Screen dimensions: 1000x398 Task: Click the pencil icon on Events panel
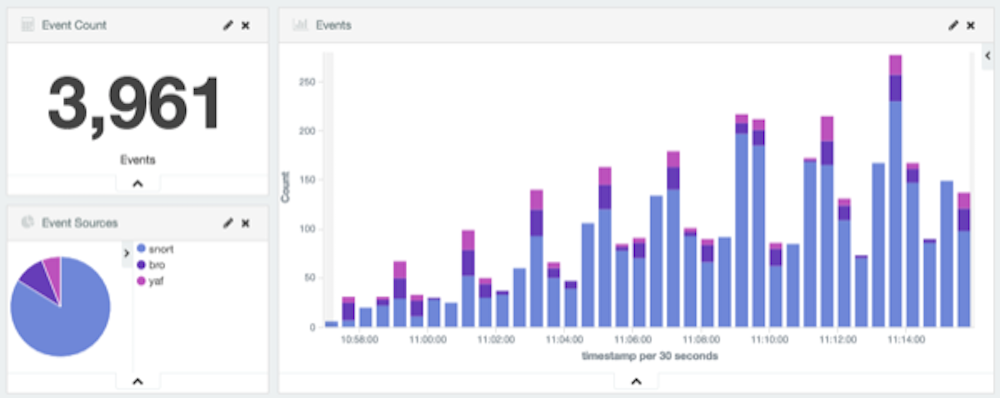pyautogui.click(x=953, y=26)
